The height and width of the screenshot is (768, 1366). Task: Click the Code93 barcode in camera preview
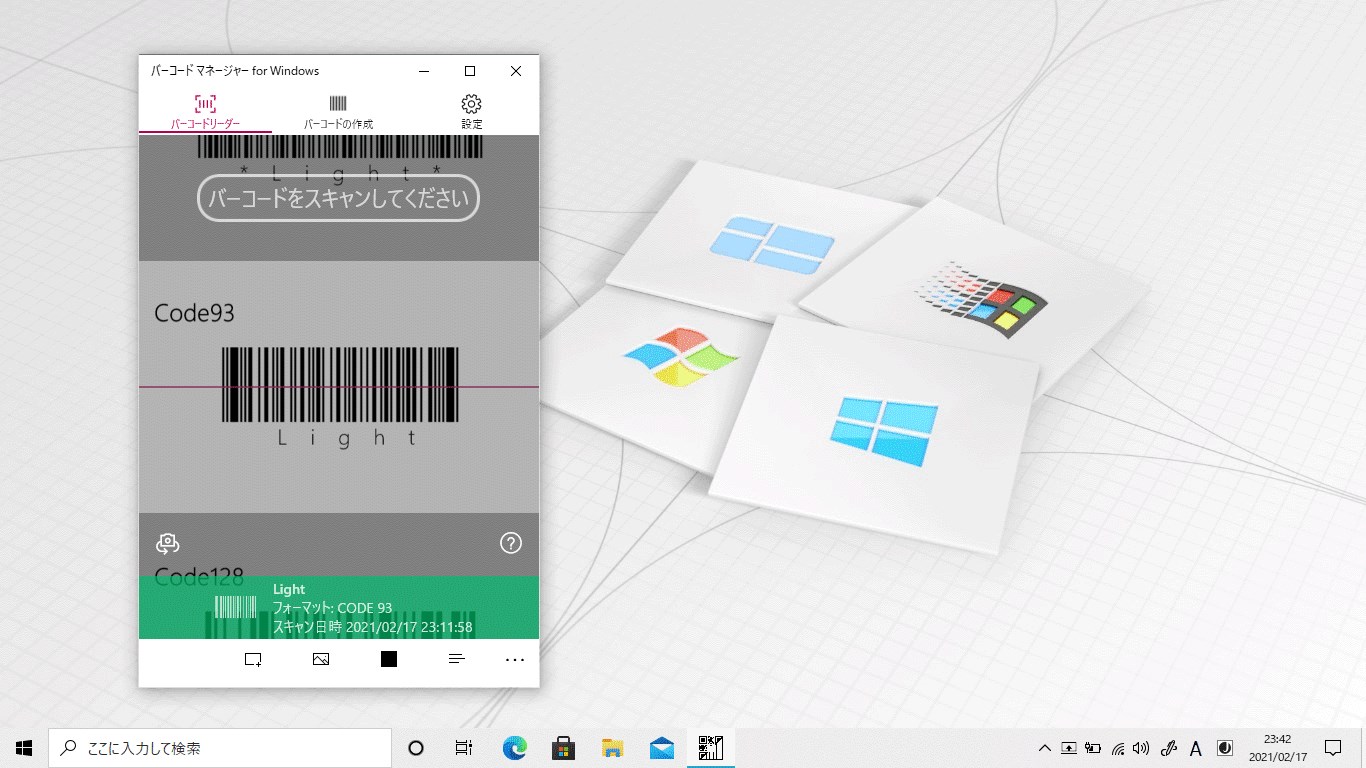point(340,384)
